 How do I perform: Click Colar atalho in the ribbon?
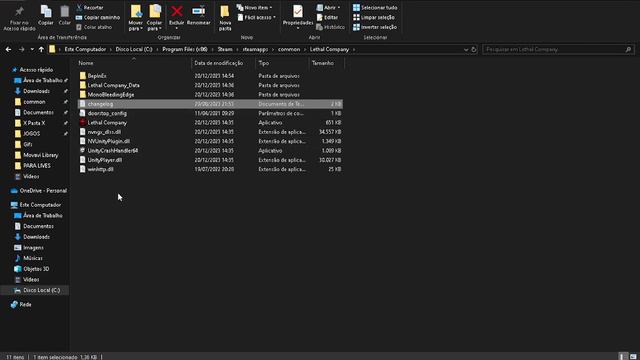pyautogui.click(x=94, y=27)
